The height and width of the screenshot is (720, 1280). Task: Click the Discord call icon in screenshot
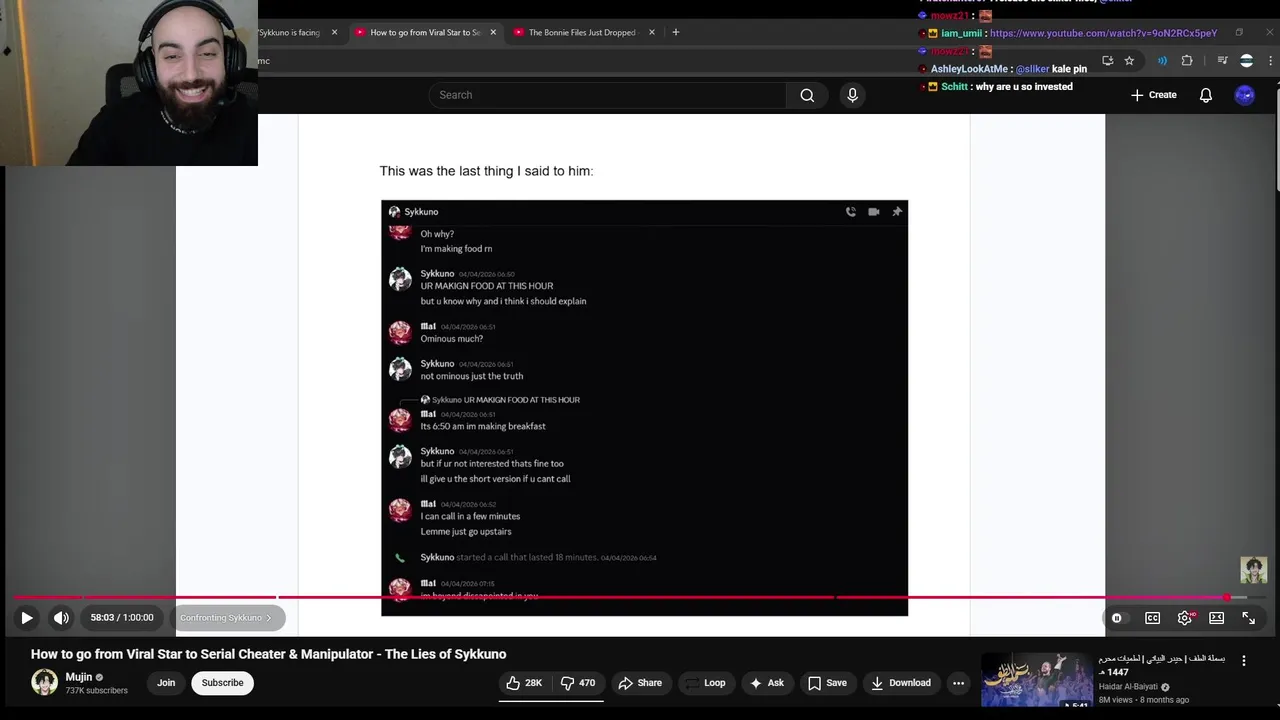[851, 212]
